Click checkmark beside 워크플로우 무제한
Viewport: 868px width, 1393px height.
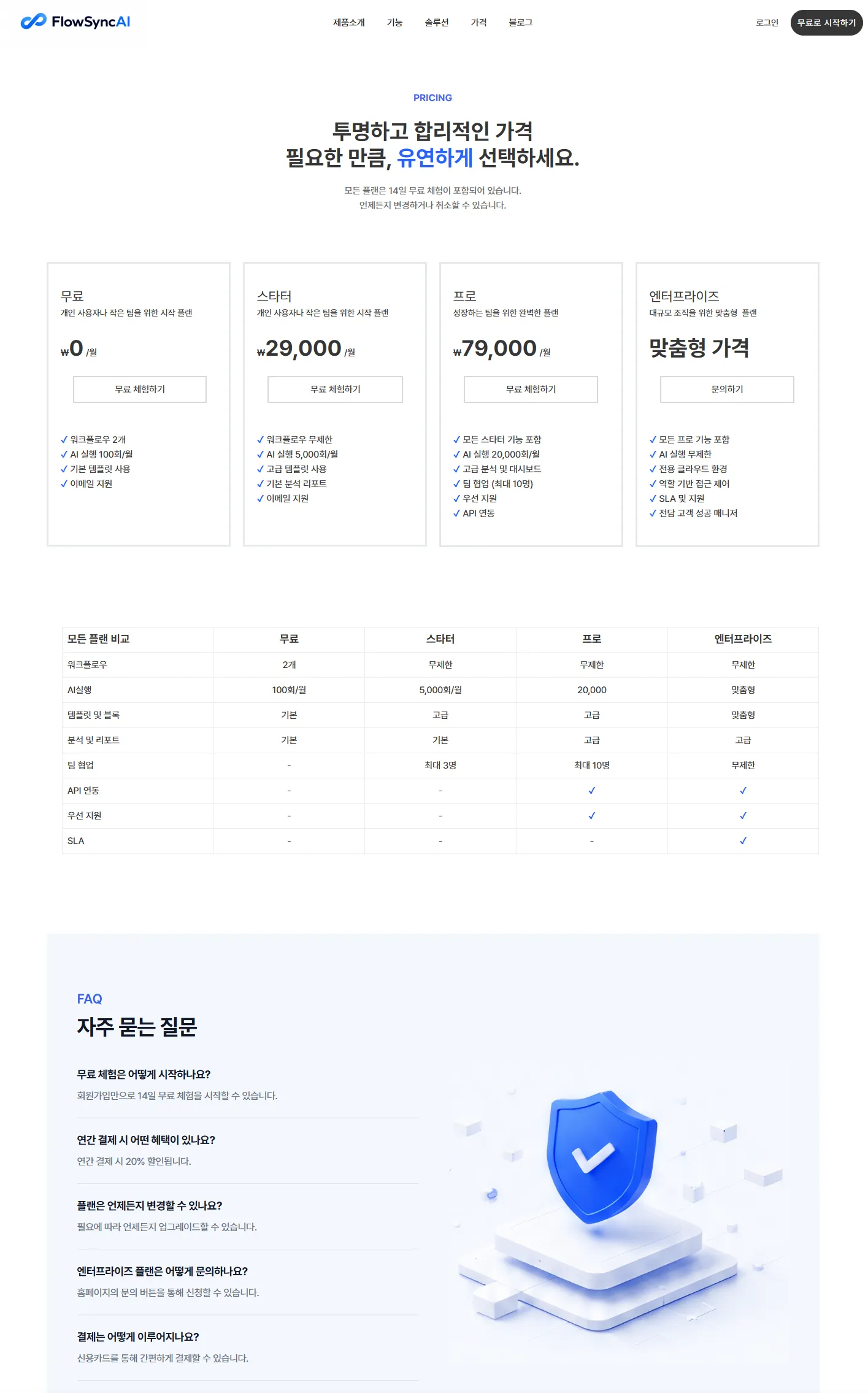click(x=260, y=440)
